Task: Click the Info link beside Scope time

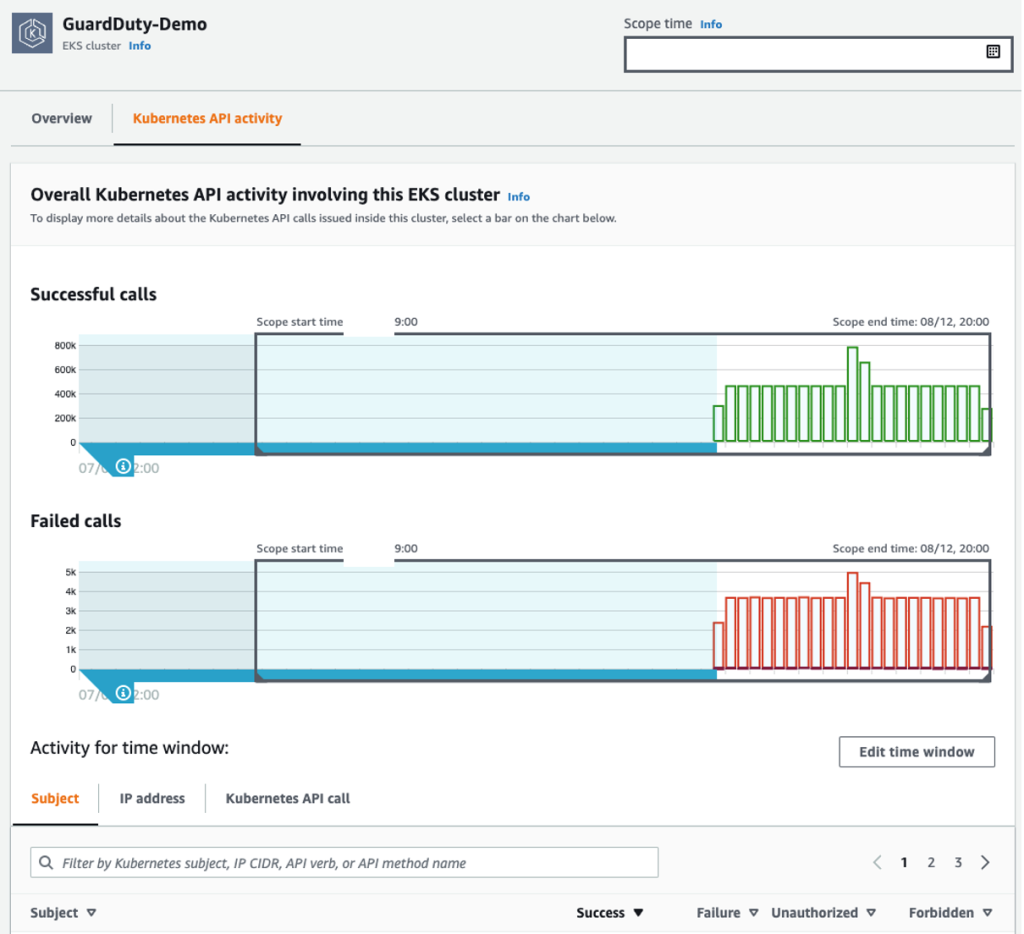Action: tap(710, 23)
